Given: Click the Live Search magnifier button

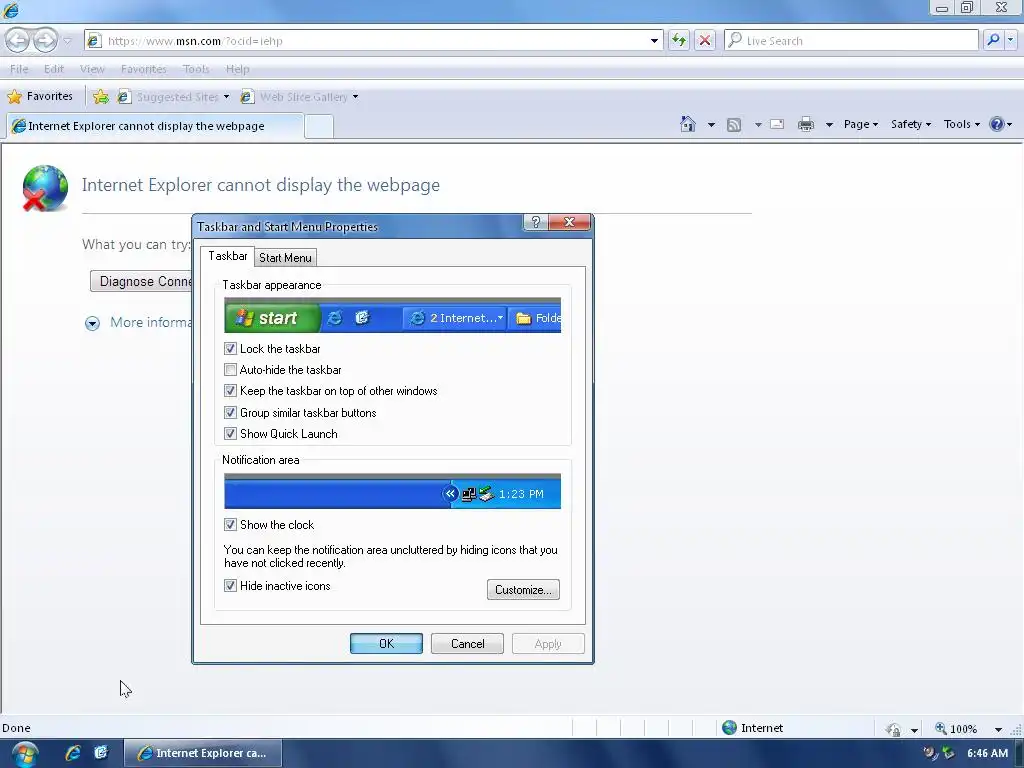Looking at the screenshot, I should [993, 40].
